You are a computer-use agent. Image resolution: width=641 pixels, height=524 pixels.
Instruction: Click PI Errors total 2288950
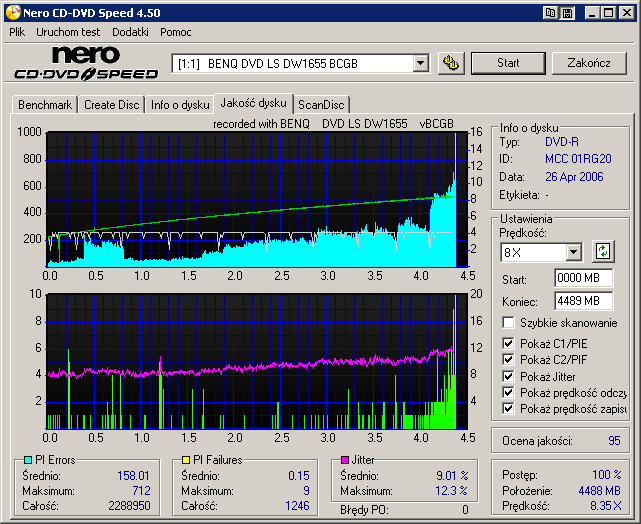coord(129,506)
